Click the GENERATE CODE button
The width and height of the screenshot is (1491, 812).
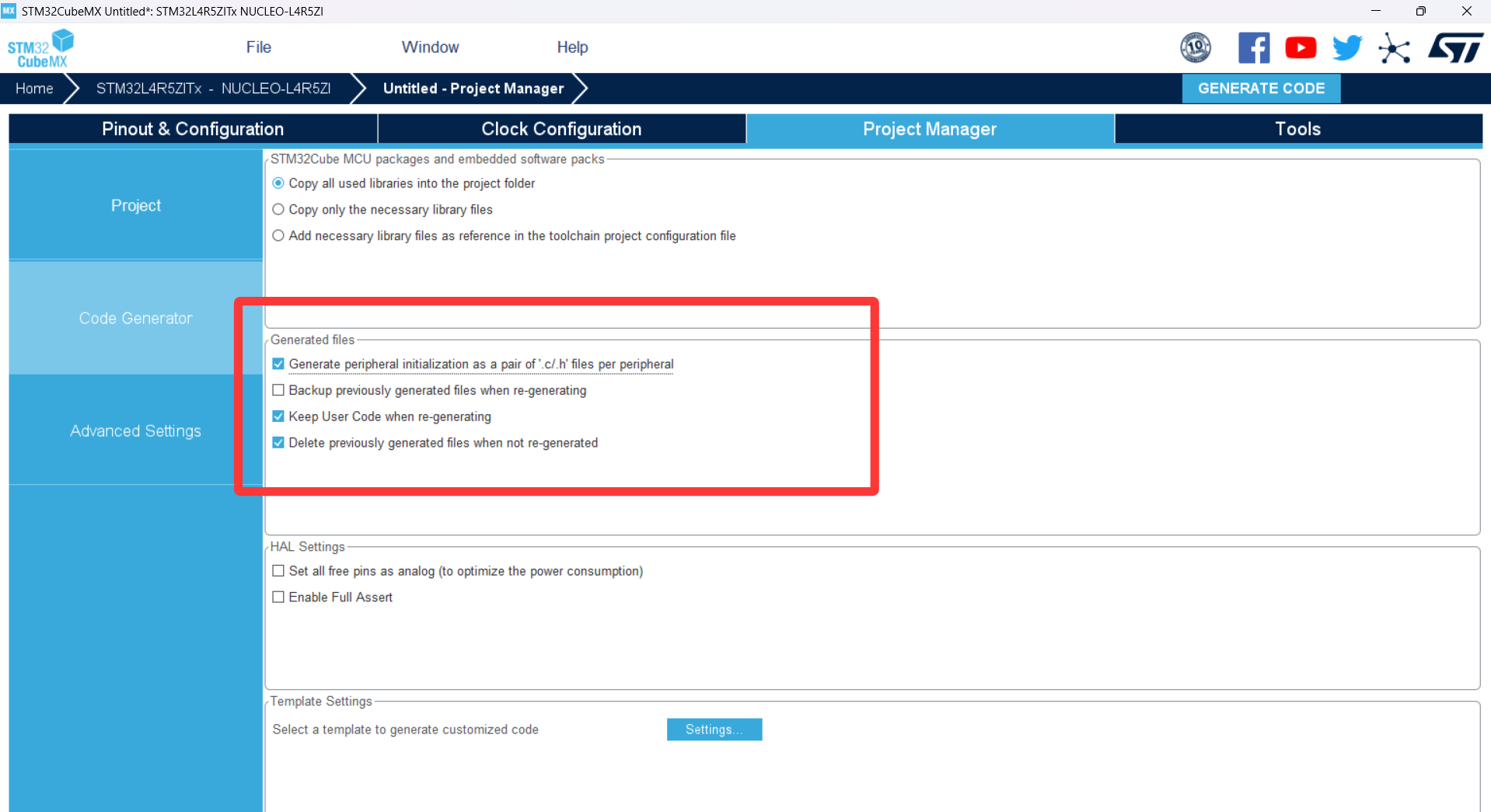click(1261, 89)
